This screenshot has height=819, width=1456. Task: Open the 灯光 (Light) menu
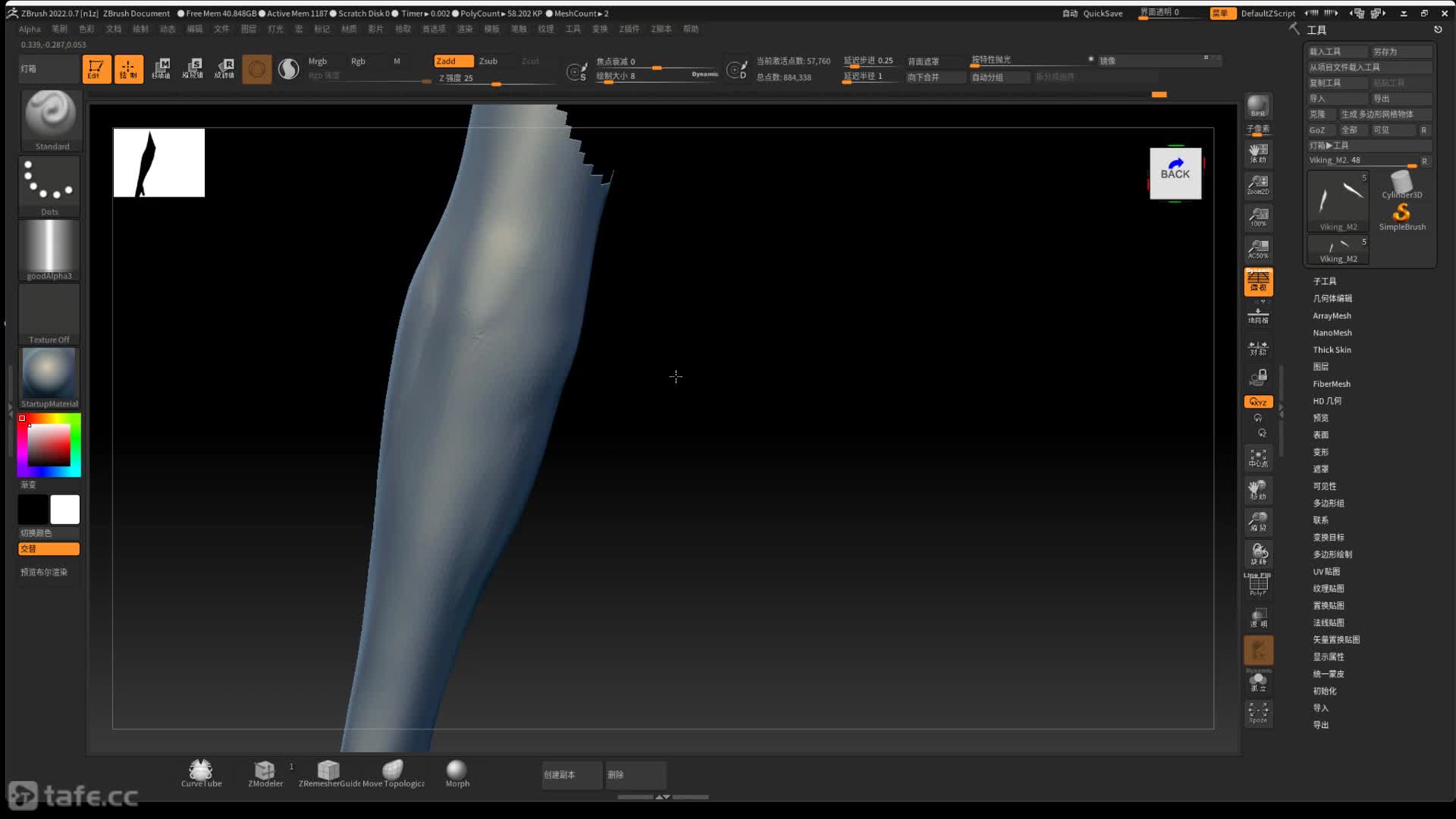point(275,29)
